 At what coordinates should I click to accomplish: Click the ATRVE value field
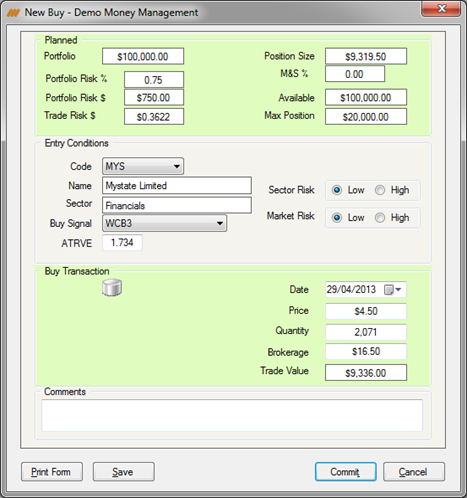[x=122, y=243]
